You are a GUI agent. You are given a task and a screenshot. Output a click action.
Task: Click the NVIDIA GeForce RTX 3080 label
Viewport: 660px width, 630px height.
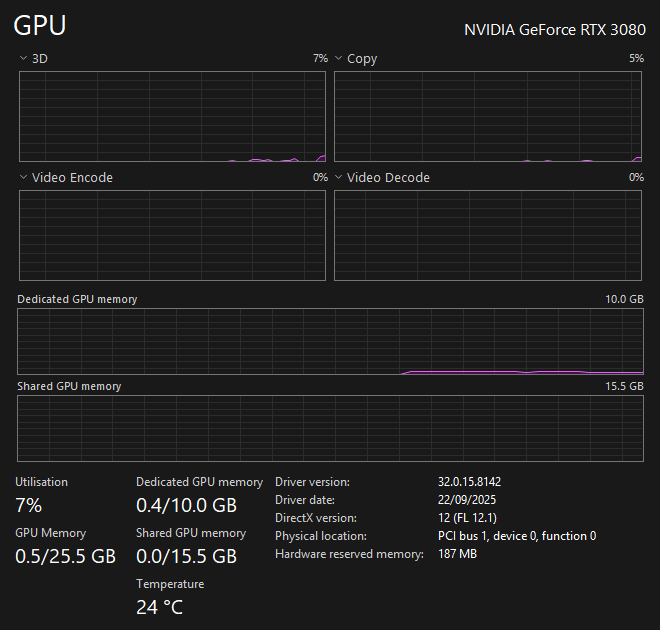click(554, 30)
